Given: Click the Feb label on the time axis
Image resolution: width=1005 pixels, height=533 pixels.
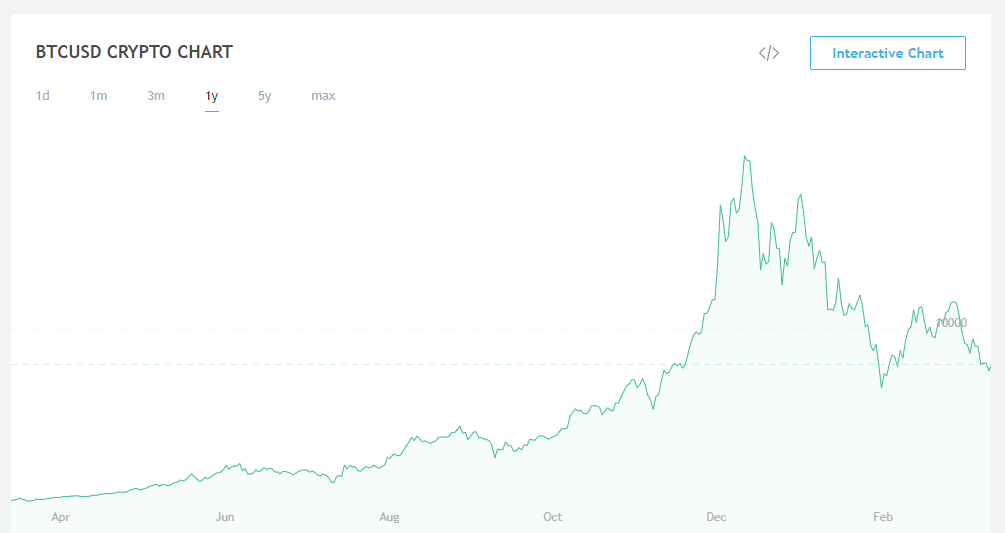Looking at the screenshot, I should [883, 517].
